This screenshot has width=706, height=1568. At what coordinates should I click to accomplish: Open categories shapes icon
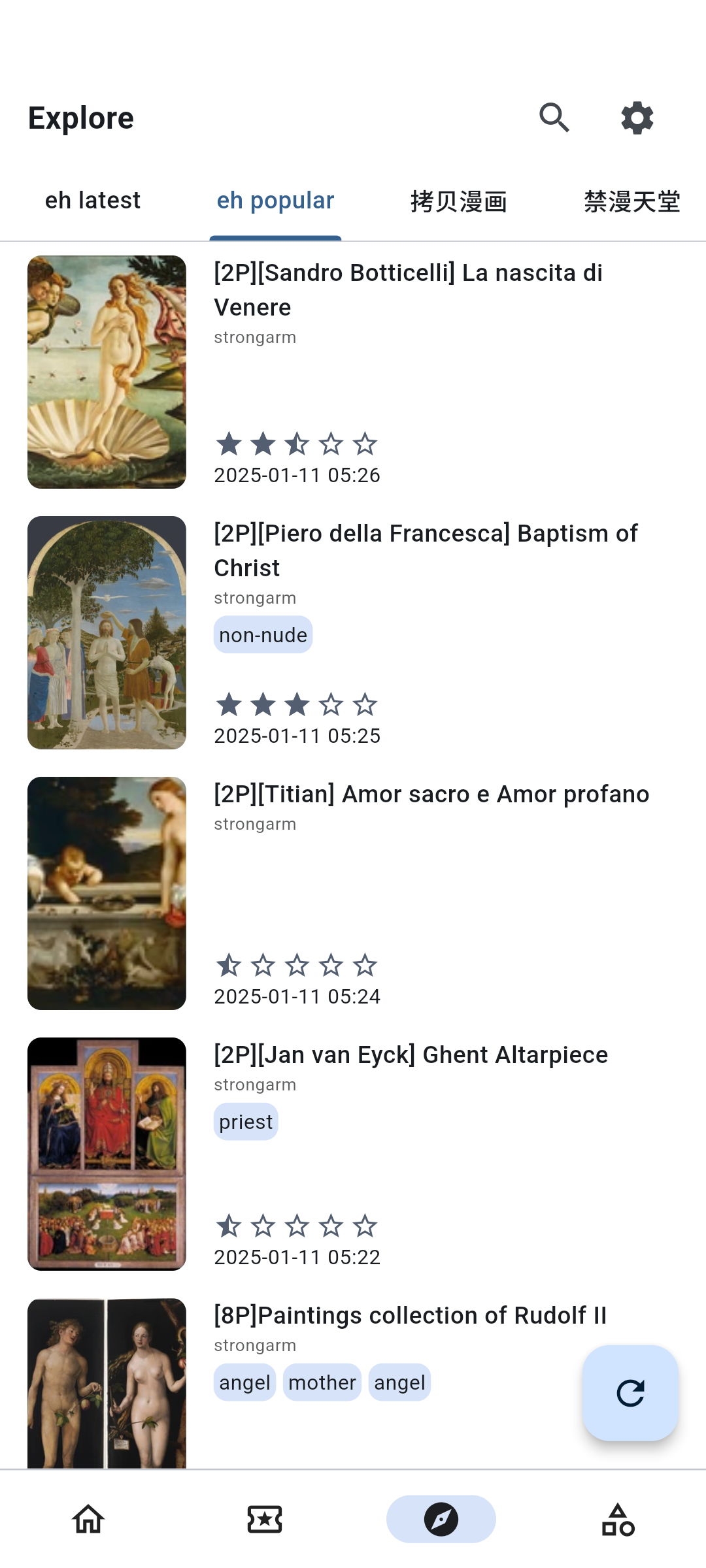pyautogui.click(x=618, y=1519)
